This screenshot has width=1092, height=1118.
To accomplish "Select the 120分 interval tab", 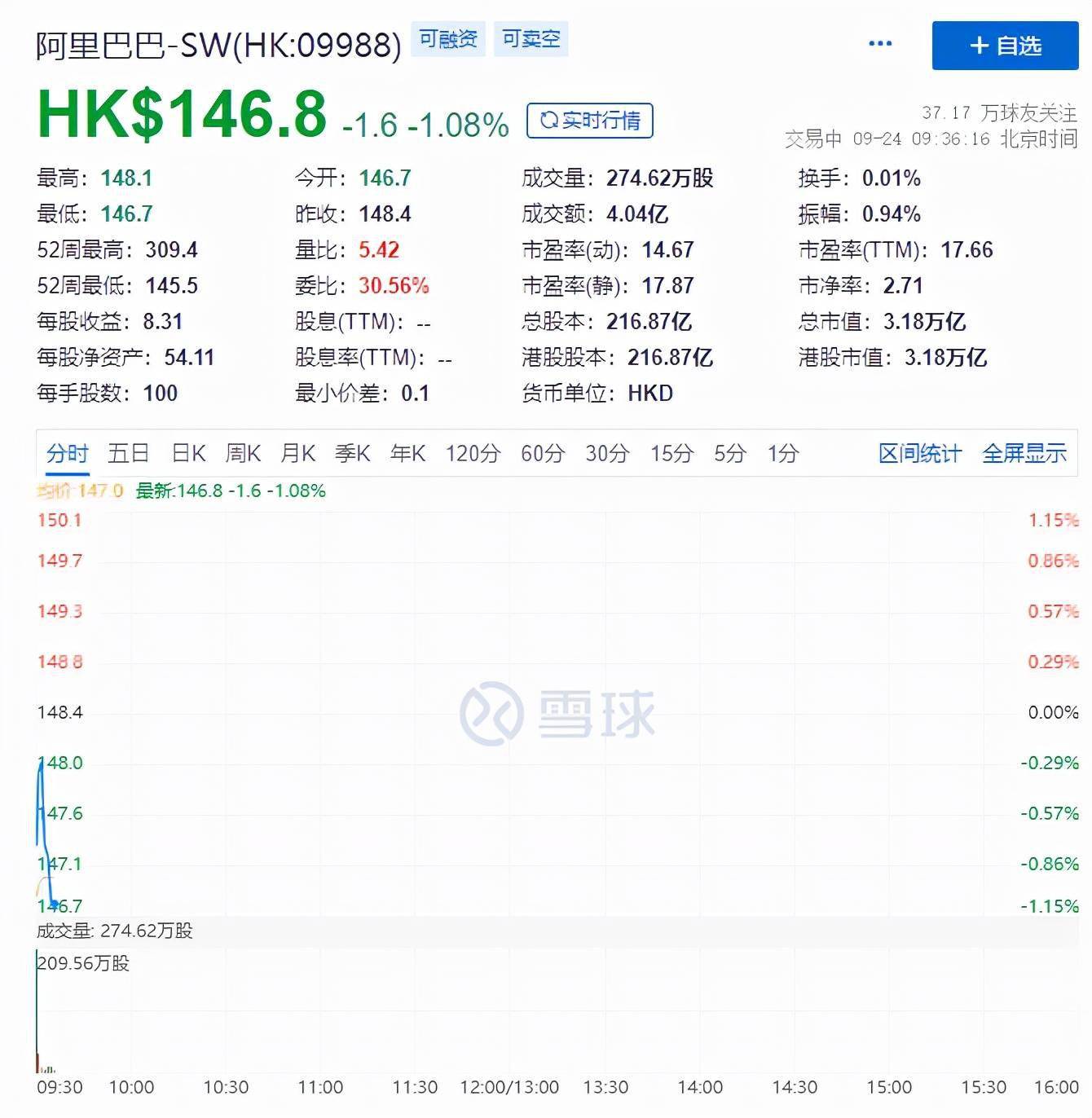I will pos(473,453).
